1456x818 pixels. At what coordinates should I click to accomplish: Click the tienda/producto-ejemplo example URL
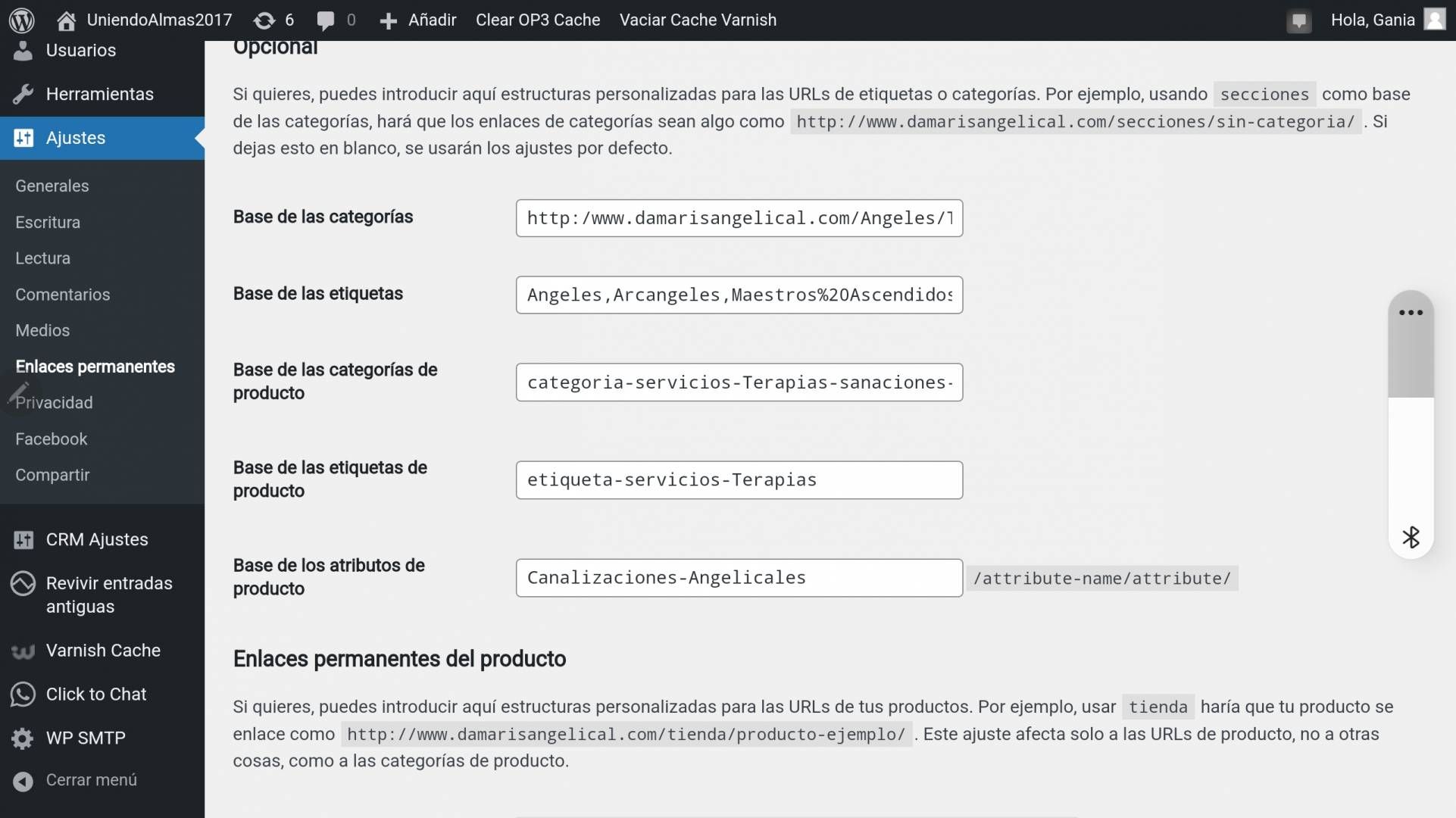pos(626,735)
